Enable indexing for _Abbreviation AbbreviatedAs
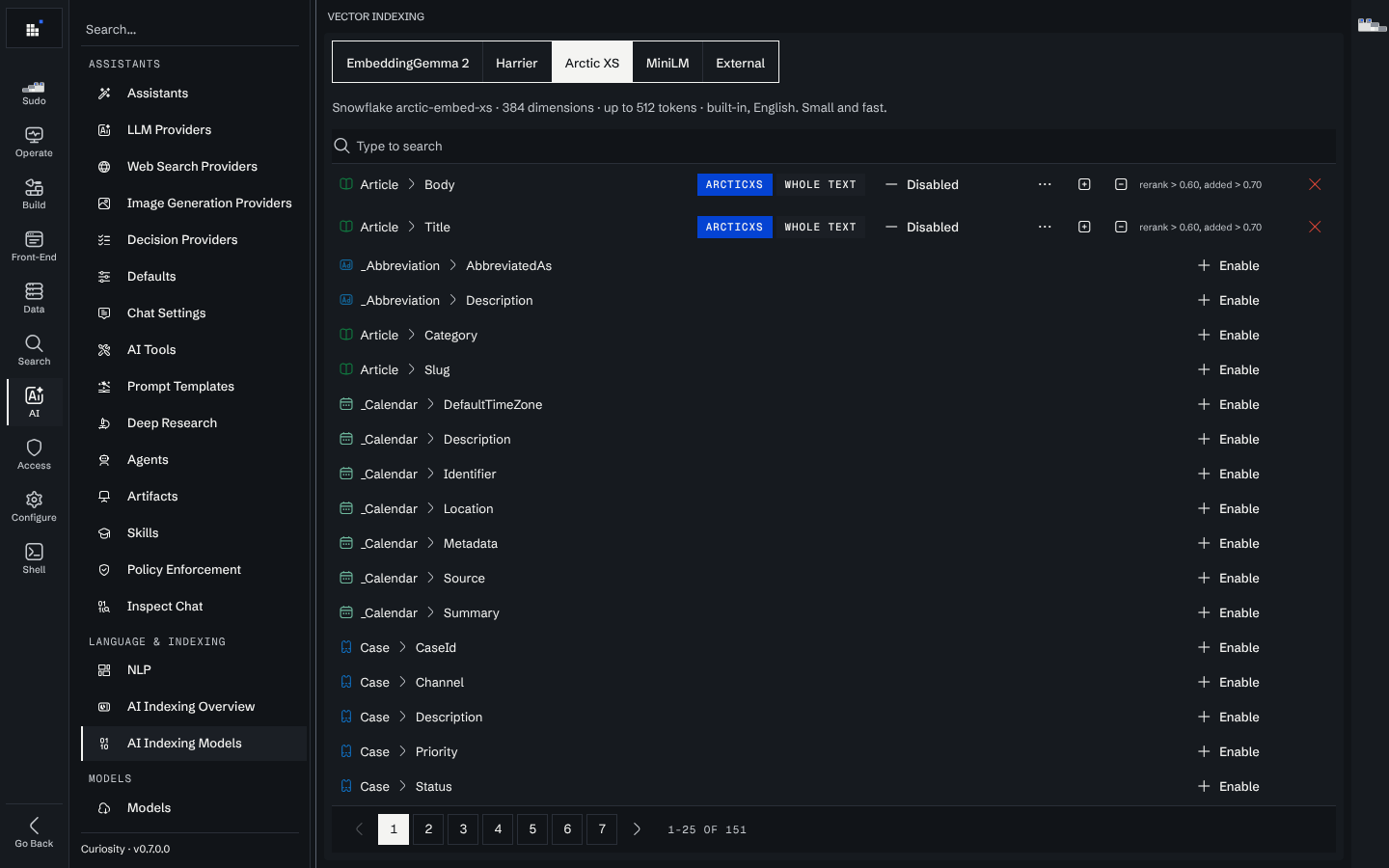The image size is (1389, 868). pyautogui.click(x=1228, y=265)
